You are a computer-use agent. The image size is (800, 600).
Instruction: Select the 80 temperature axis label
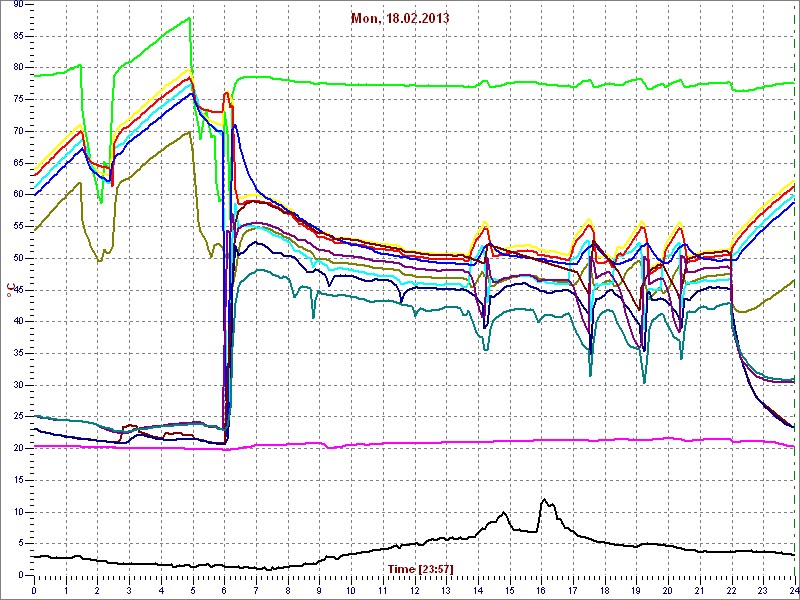click(x=18, y=68)
